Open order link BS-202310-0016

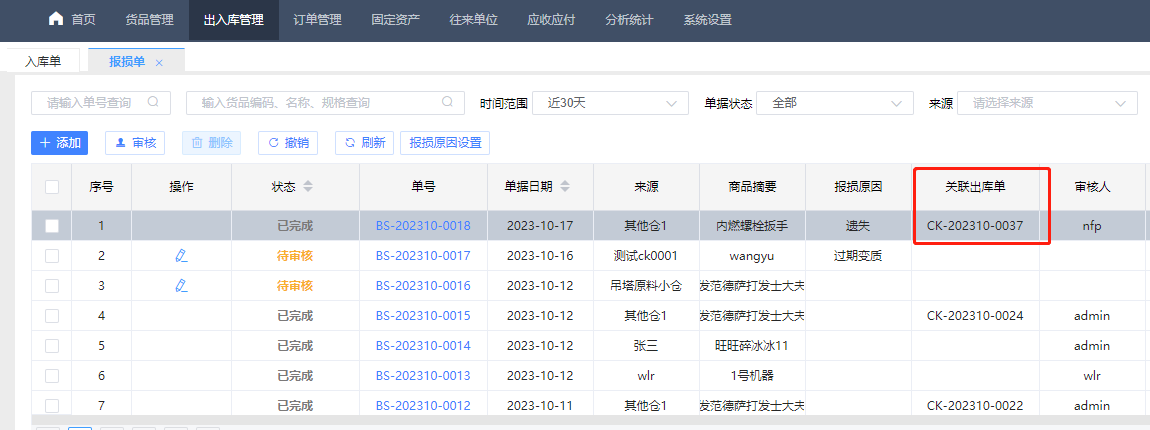tap(423, 286)
